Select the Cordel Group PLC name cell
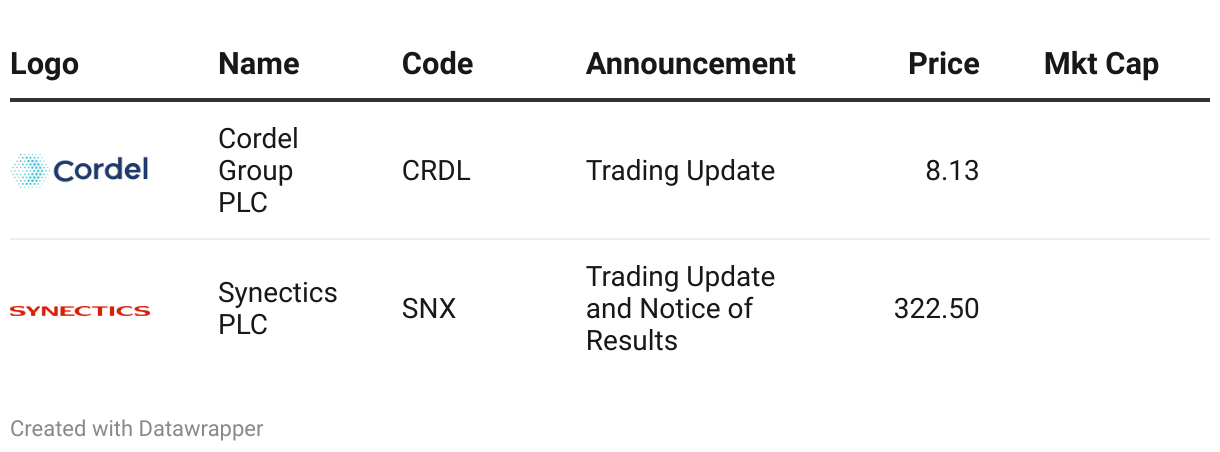This screenshot has height=452, width=1220. pyautogui.click(x=258, y=171)
